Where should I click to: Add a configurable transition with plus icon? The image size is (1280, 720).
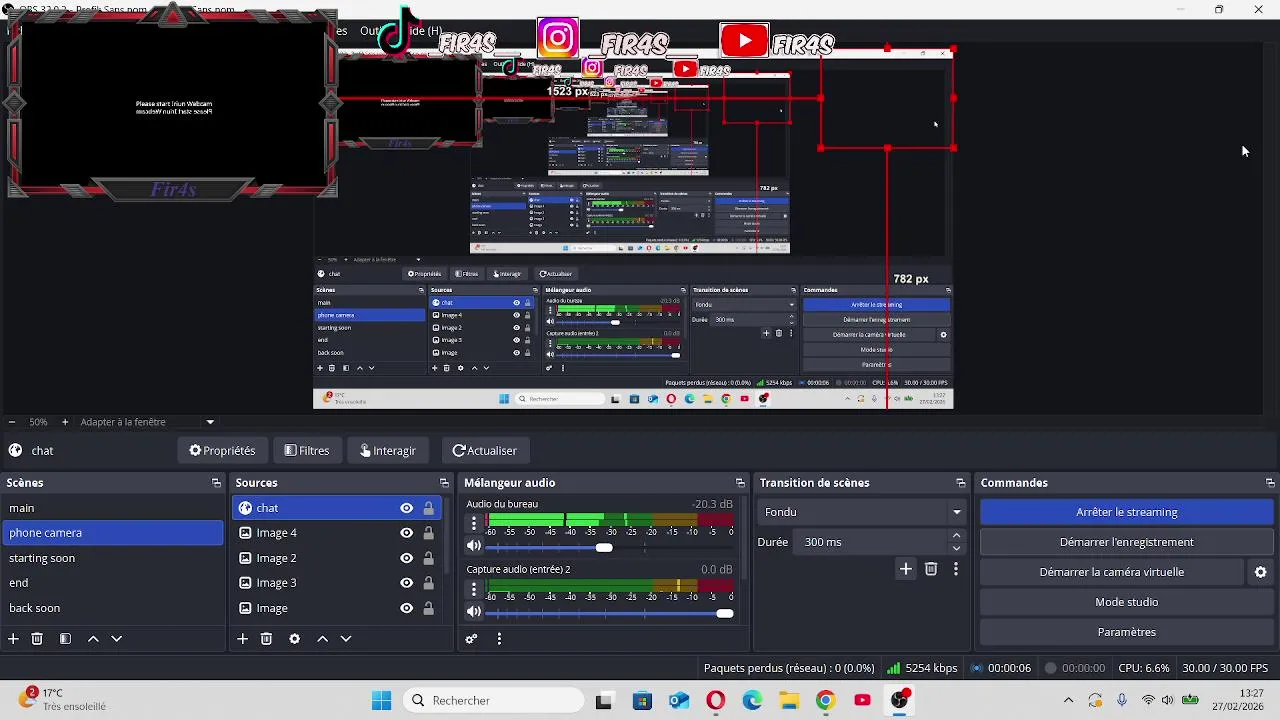pyautogui.click(x=905, y=569)
